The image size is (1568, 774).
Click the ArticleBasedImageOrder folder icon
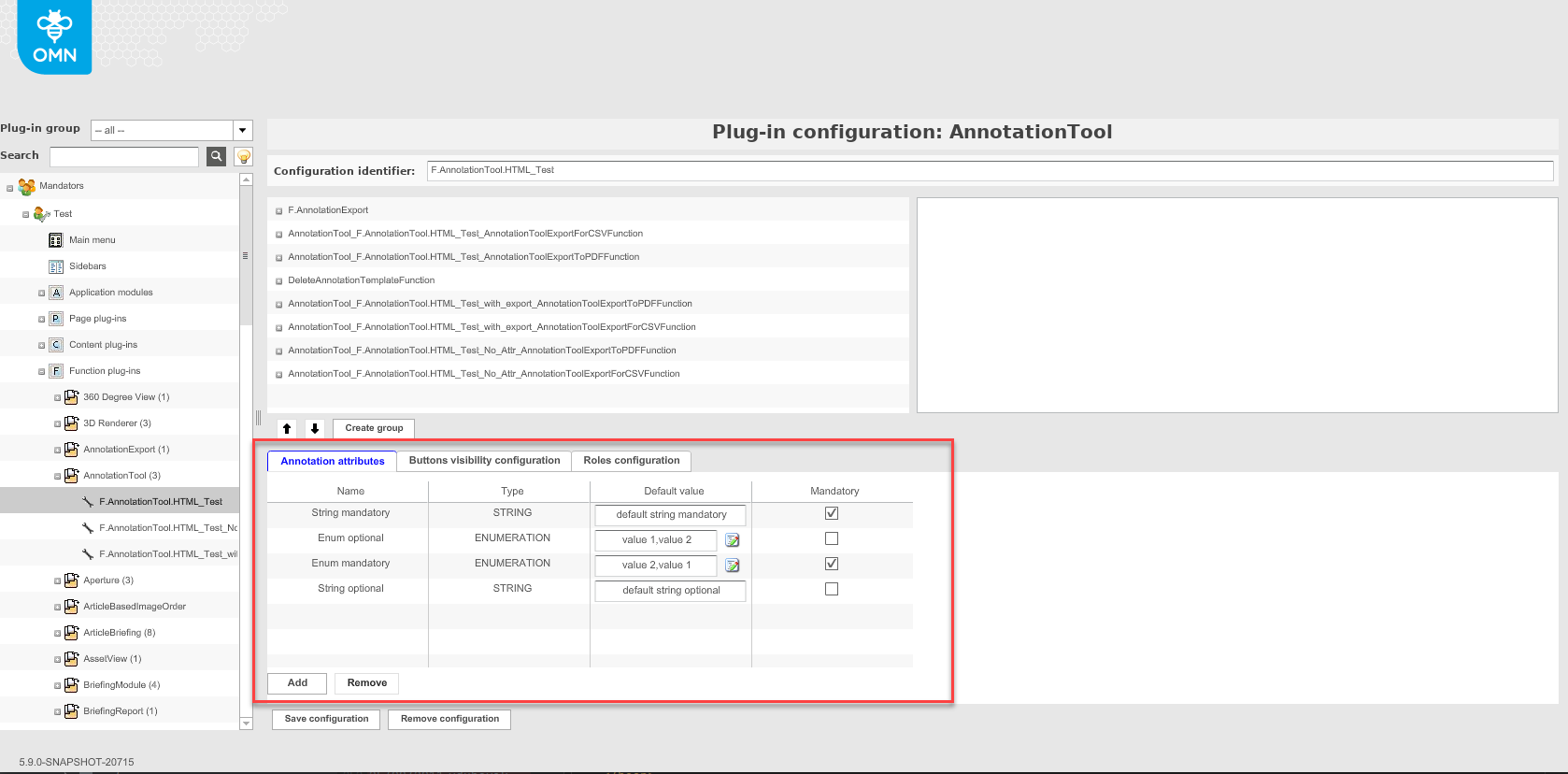pyautogui.click(x=71, y=607)
